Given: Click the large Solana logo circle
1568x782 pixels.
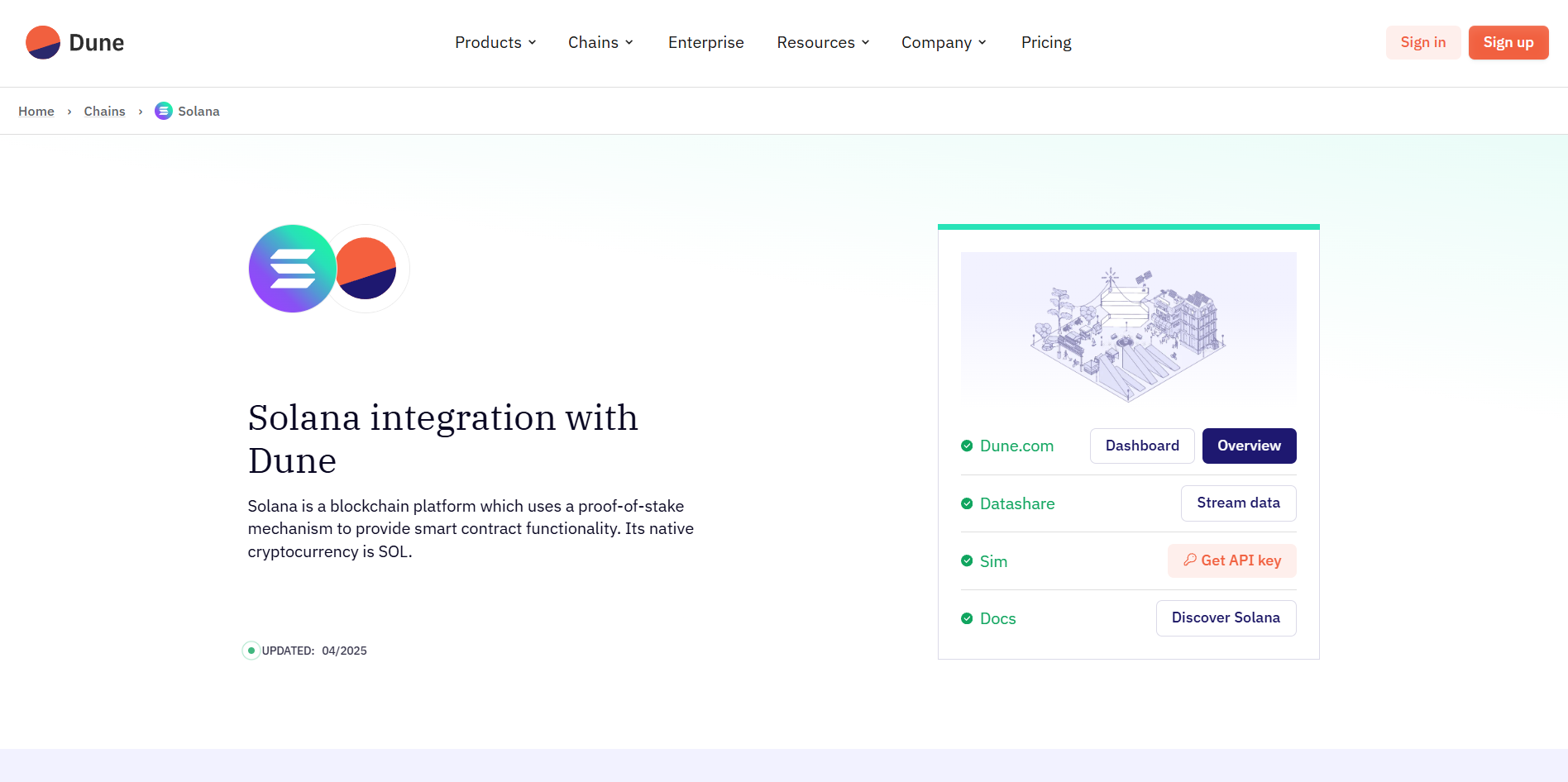Looking at the screenshot, I should pos(293,269).
